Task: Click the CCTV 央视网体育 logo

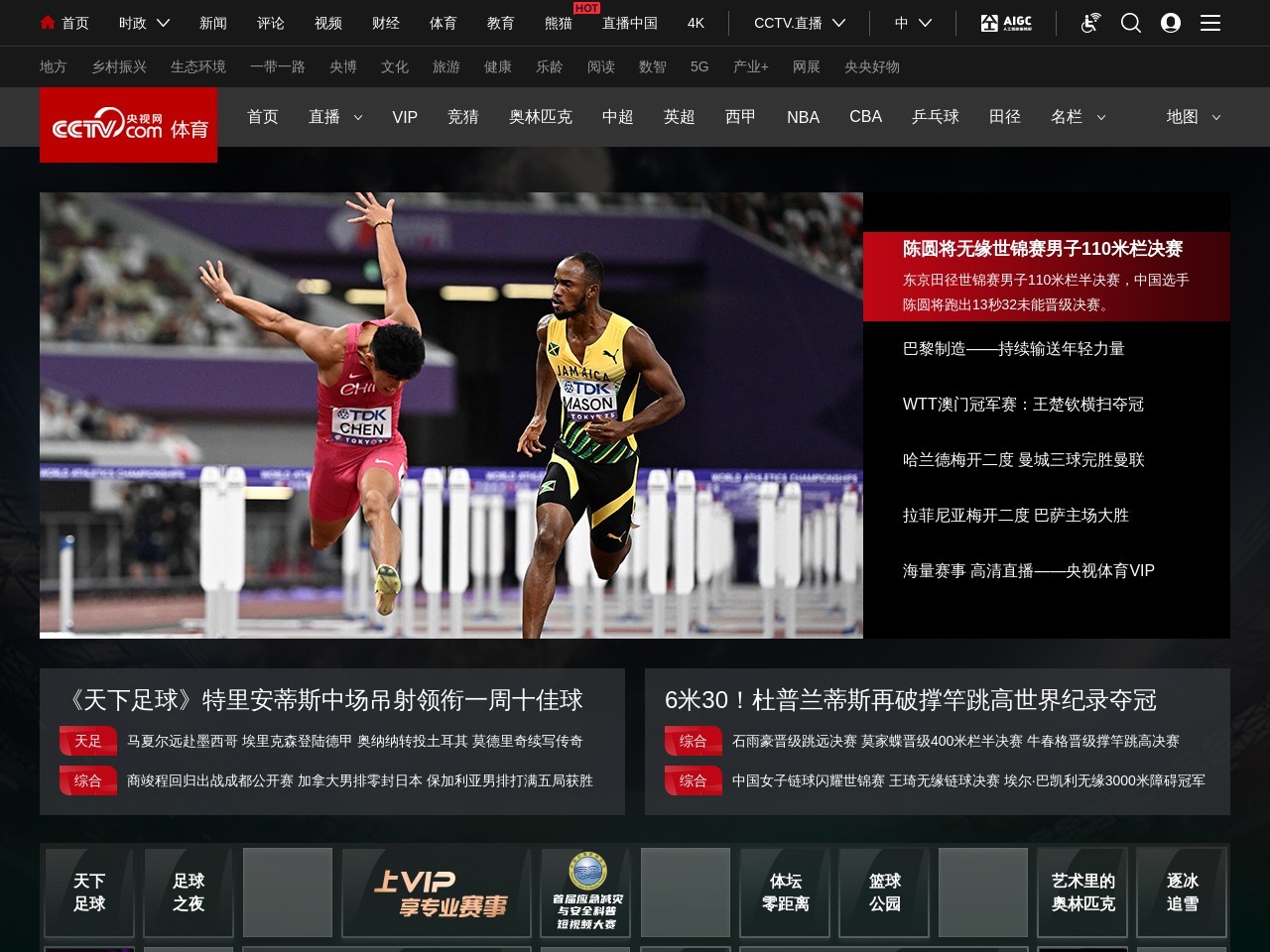Action: click(128, 125)
